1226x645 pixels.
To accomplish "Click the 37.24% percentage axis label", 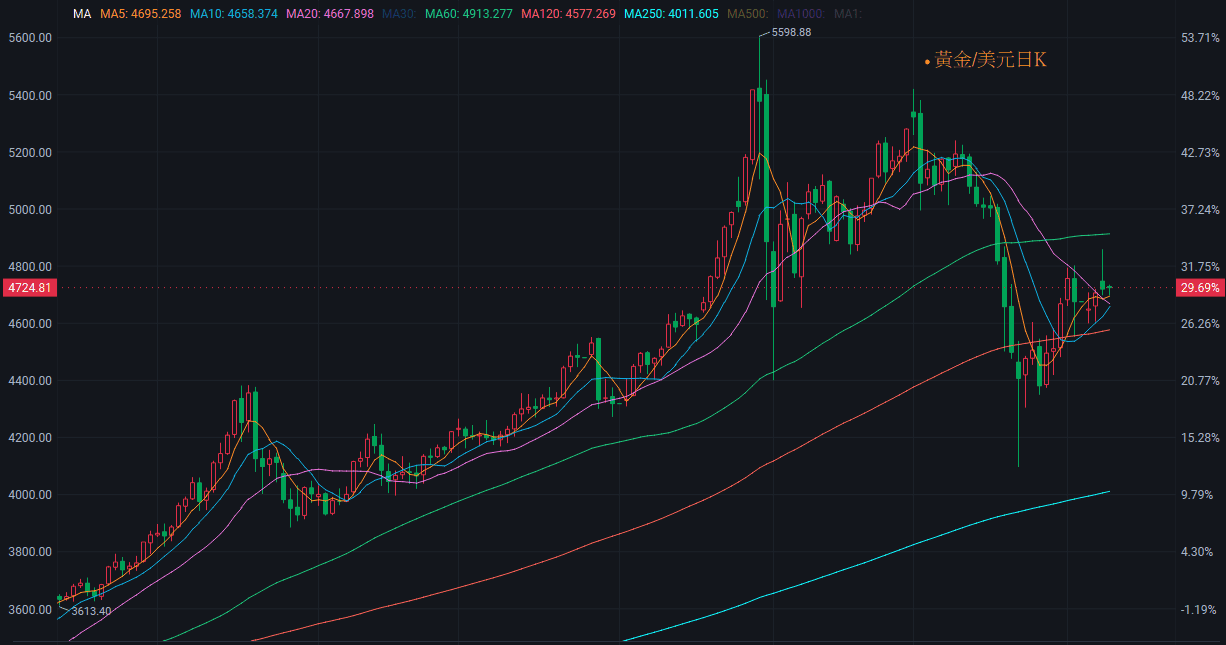I will pyautogui.click(x=1201, y=210).
